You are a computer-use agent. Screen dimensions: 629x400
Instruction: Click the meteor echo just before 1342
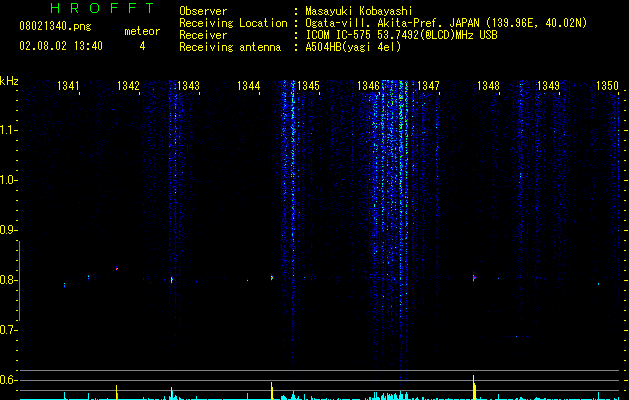click(x=117, y=268)
